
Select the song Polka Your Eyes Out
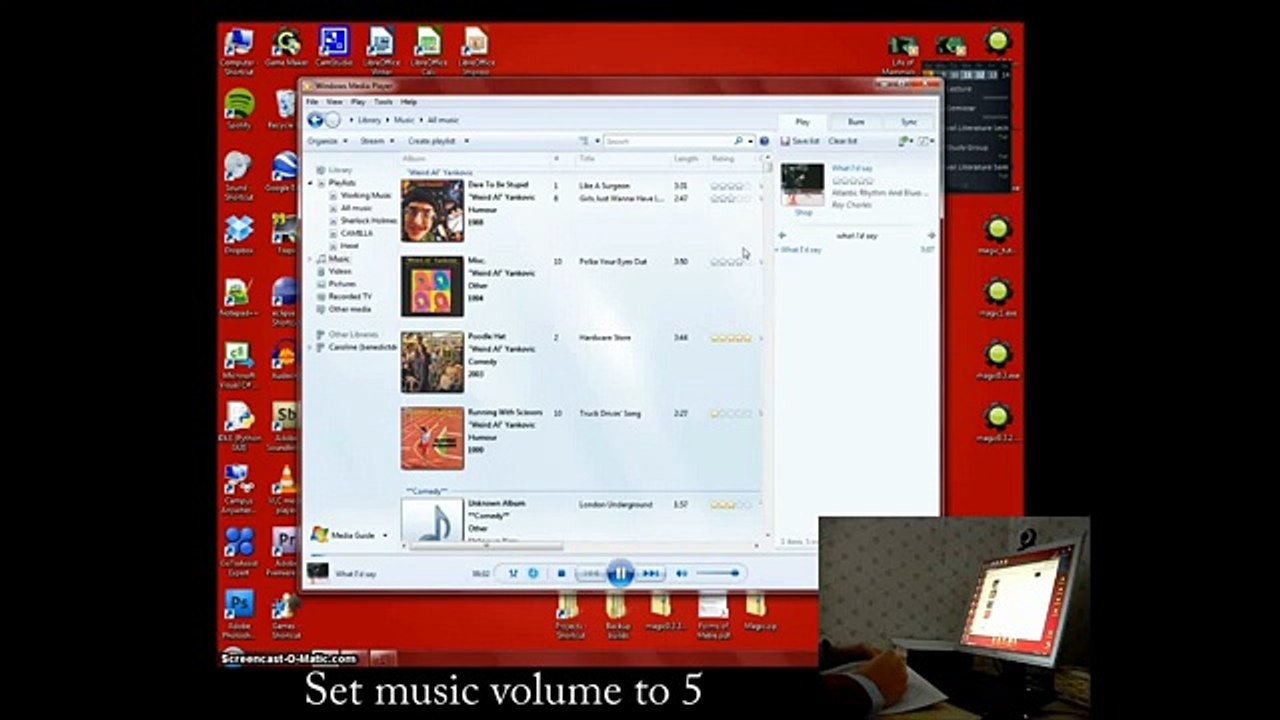click(x=613, y=262)
